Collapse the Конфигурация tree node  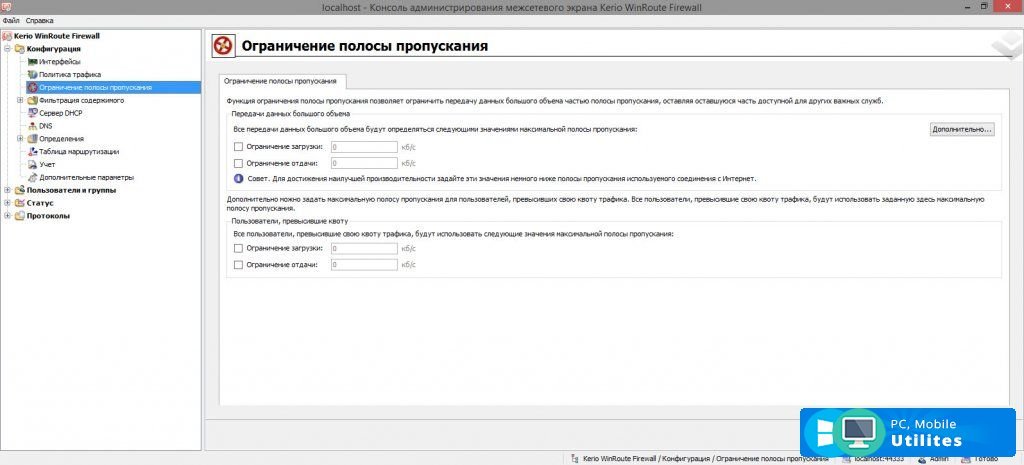point(8,48)
